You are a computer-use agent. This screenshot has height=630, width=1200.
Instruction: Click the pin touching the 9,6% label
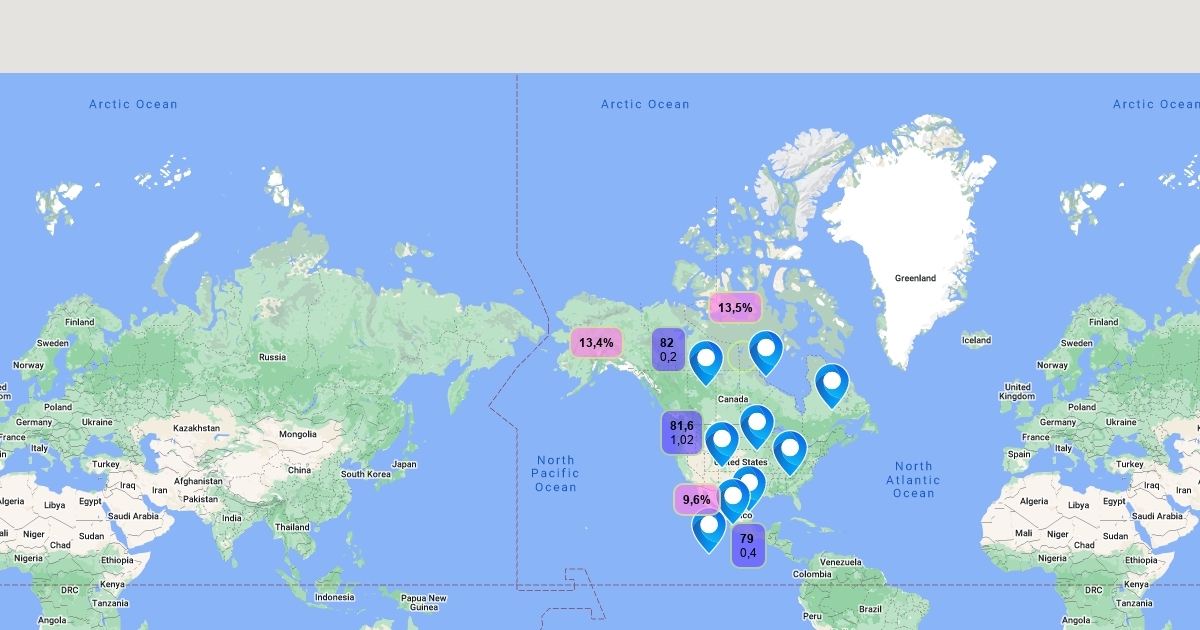coord(733,498)
